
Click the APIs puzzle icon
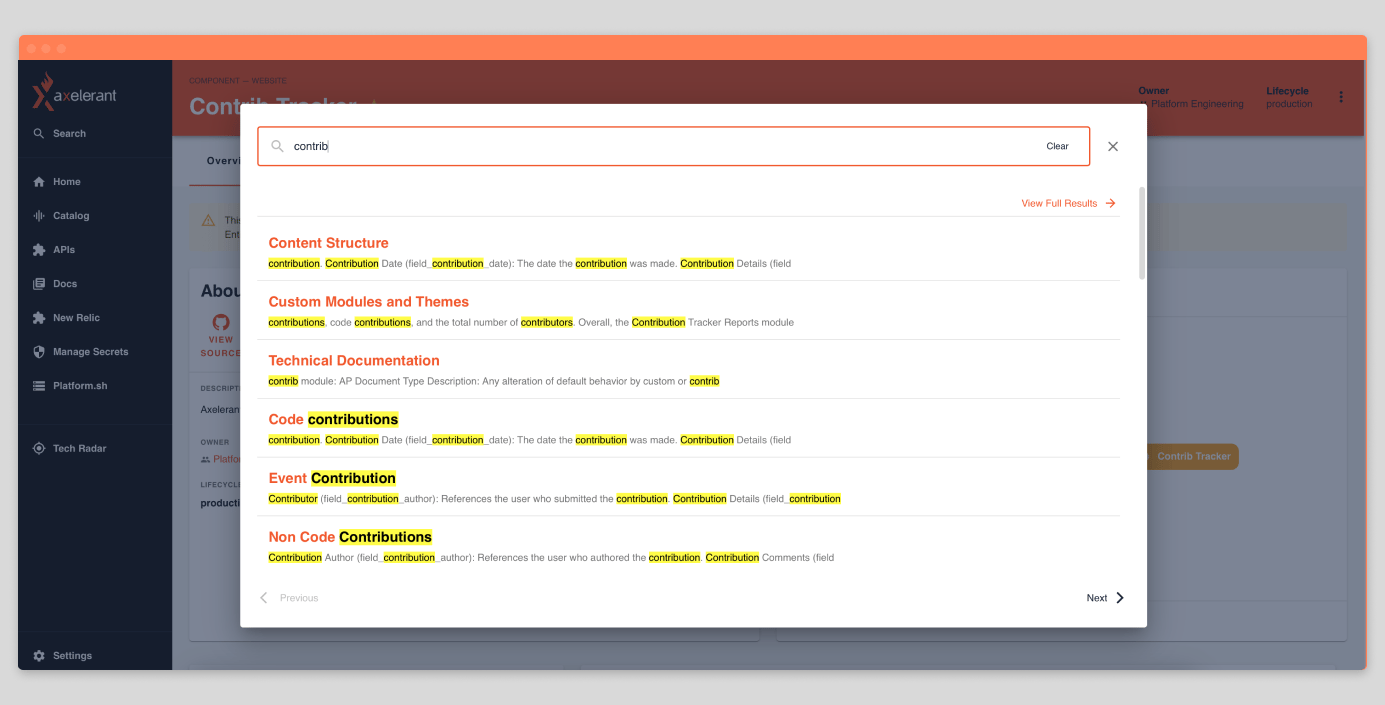coord(39,250)
